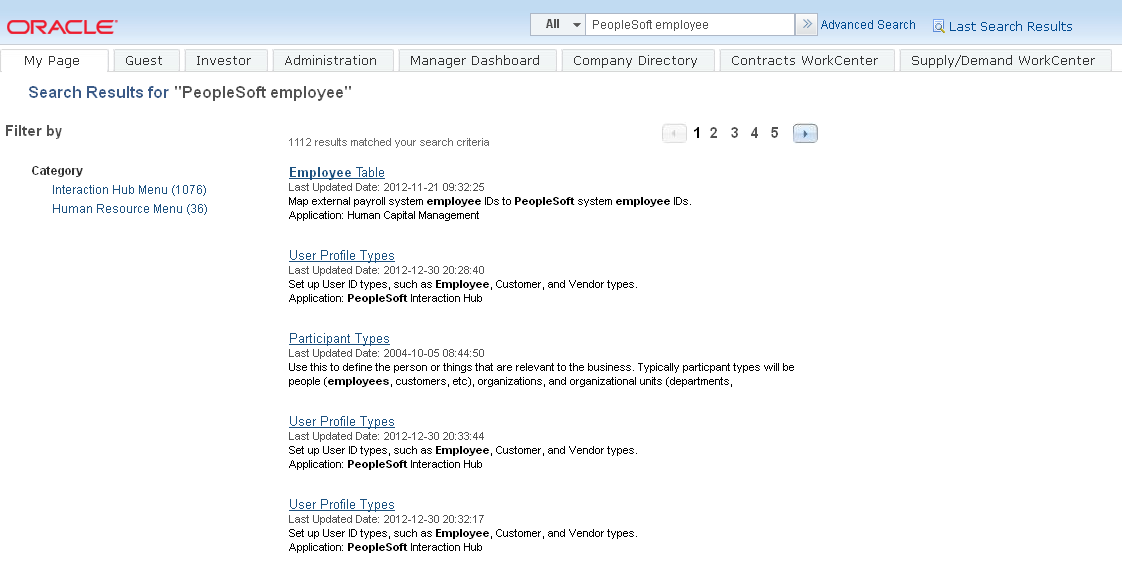Screen dimensions: 1122x563
Task: Open the Investor tab
Action: pos(224,61)
